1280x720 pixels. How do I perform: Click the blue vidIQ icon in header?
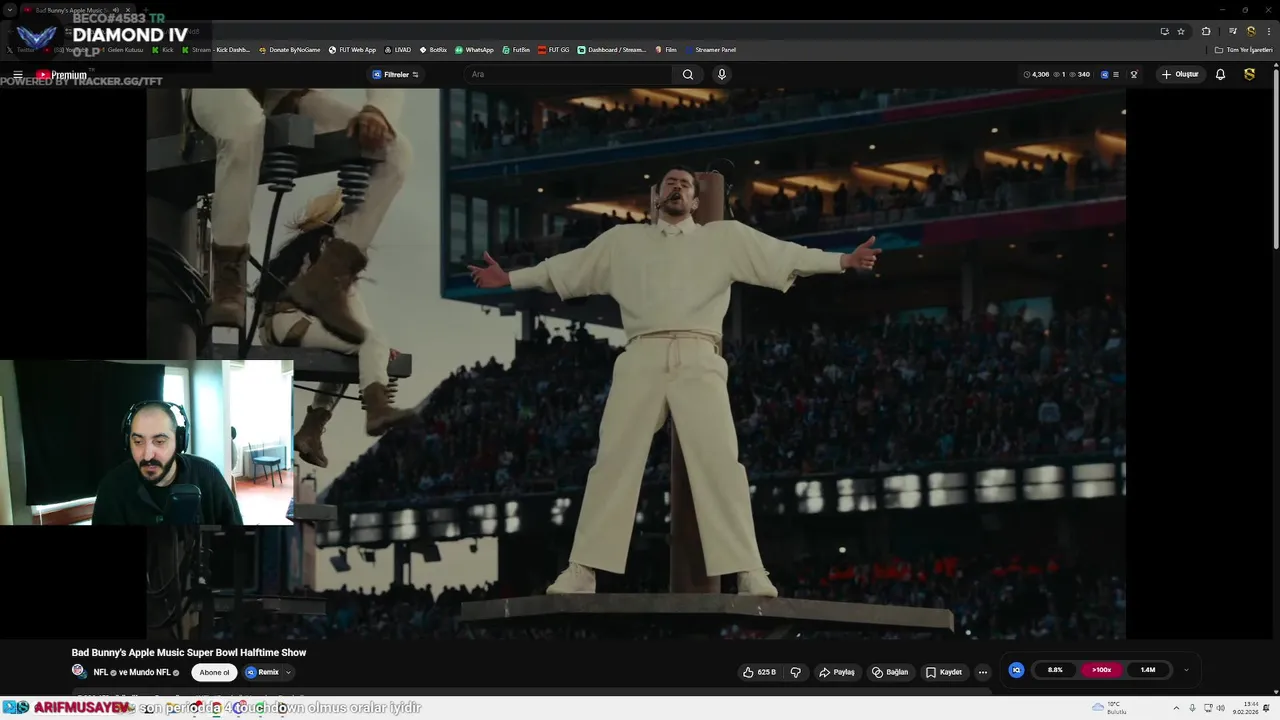[x=1104, y=74]
